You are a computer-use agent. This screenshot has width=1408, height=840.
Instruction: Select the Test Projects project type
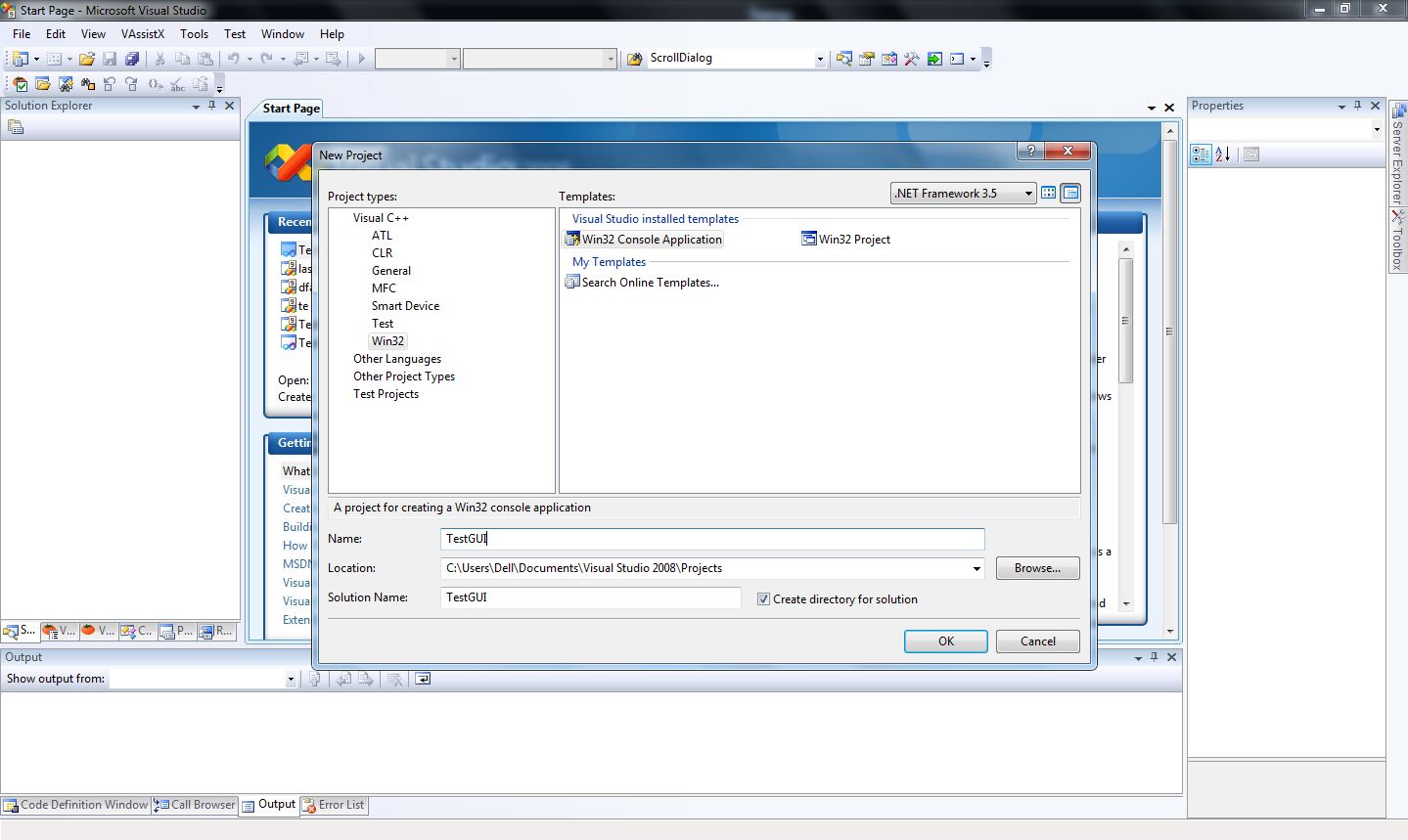click(x=386, y=394)
